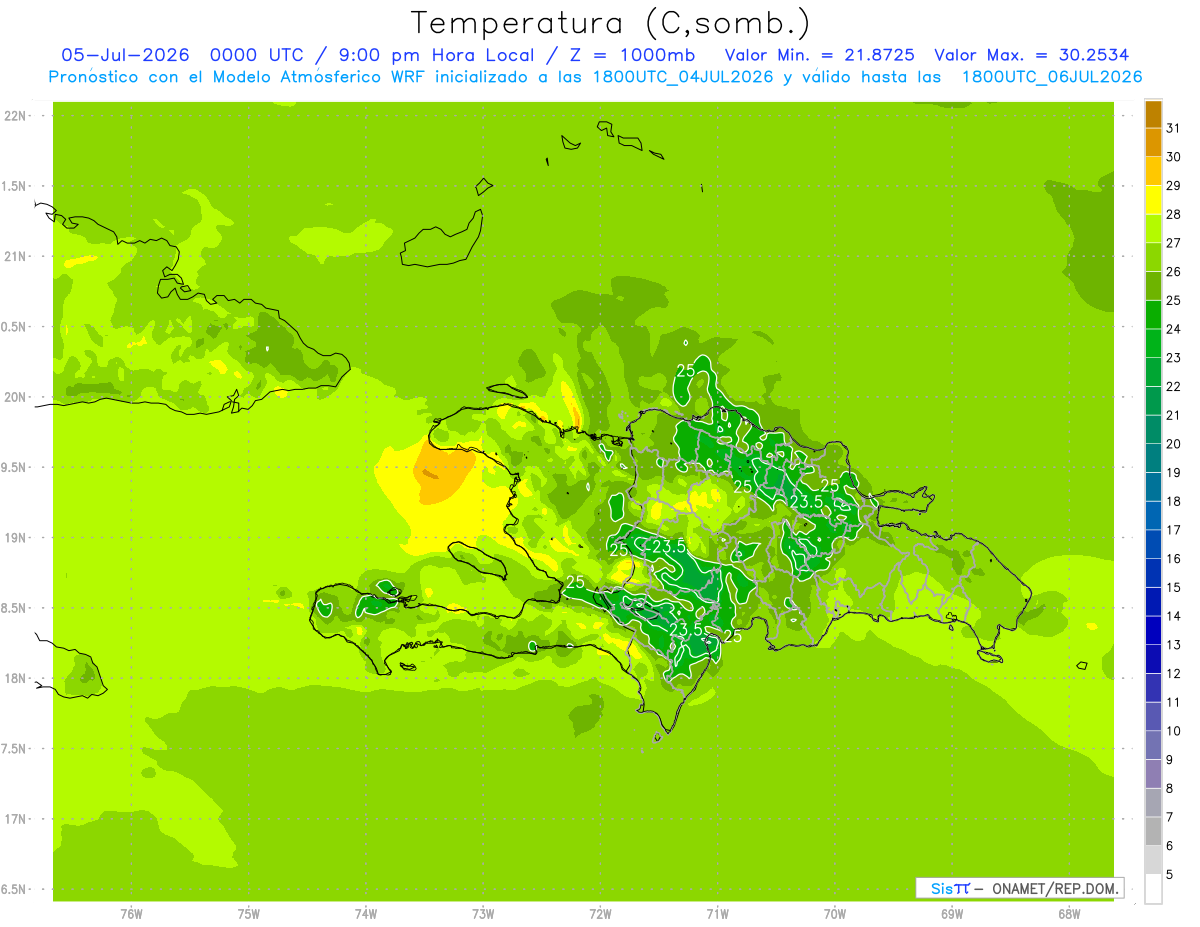The height and width of the screenshot is (927, 1200).
Task: Click the legend value 22
Action: [x=1174, y=386]
